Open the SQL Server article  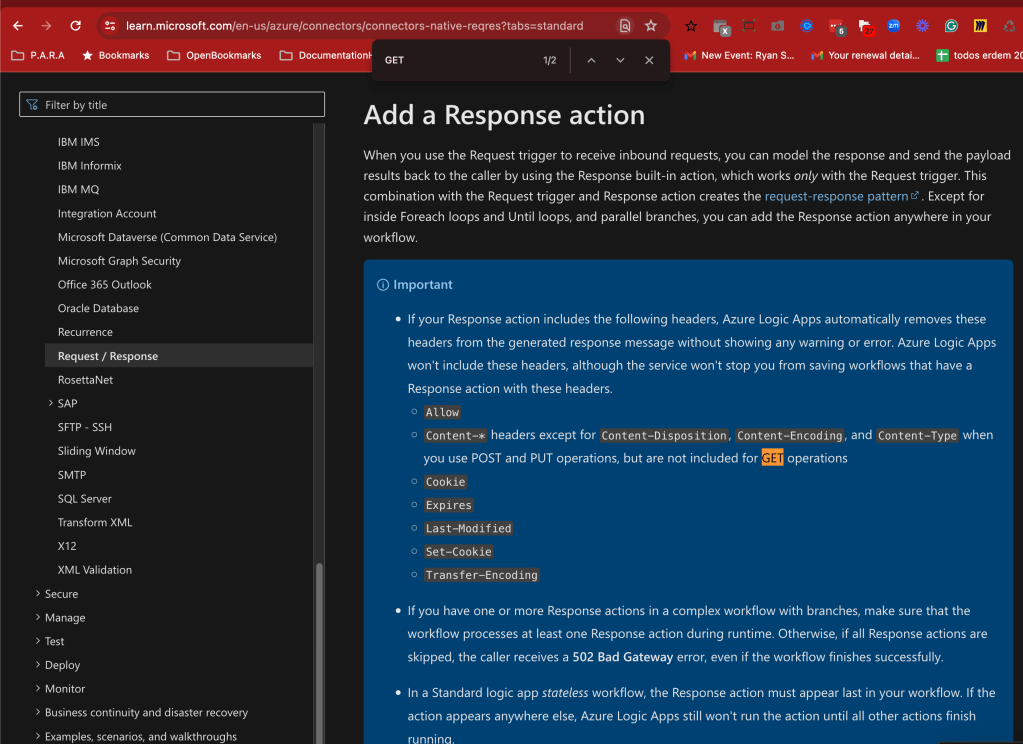point(84,499)
